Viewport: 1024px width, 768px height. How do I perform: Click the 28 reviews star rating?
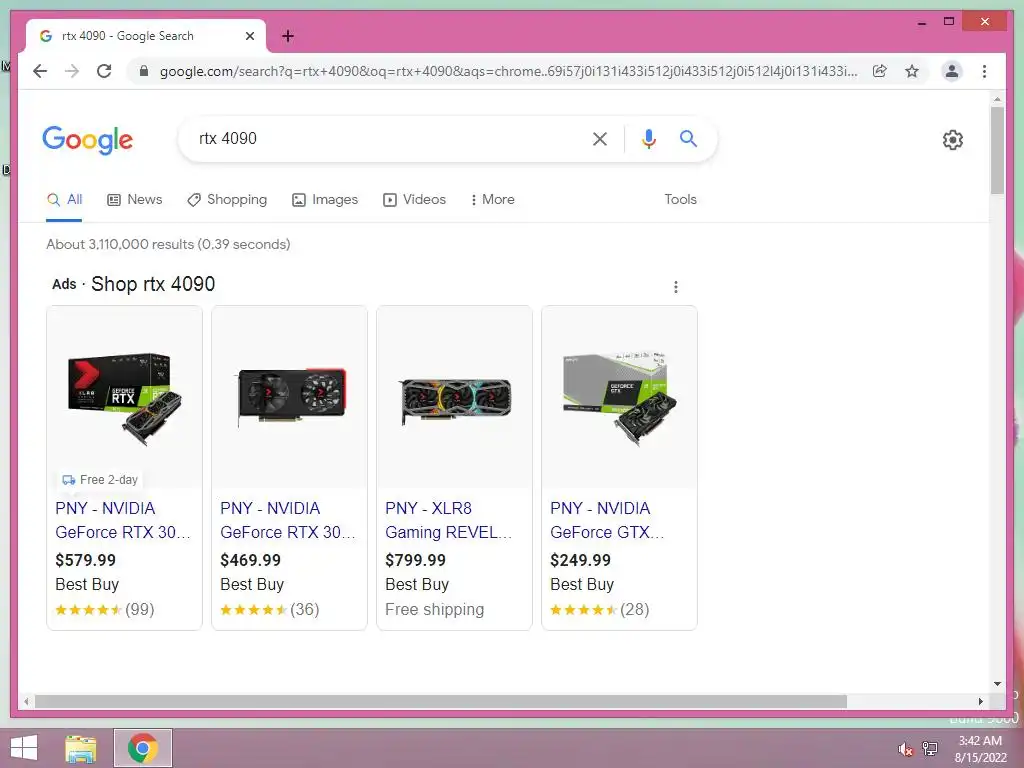(600, 610)
